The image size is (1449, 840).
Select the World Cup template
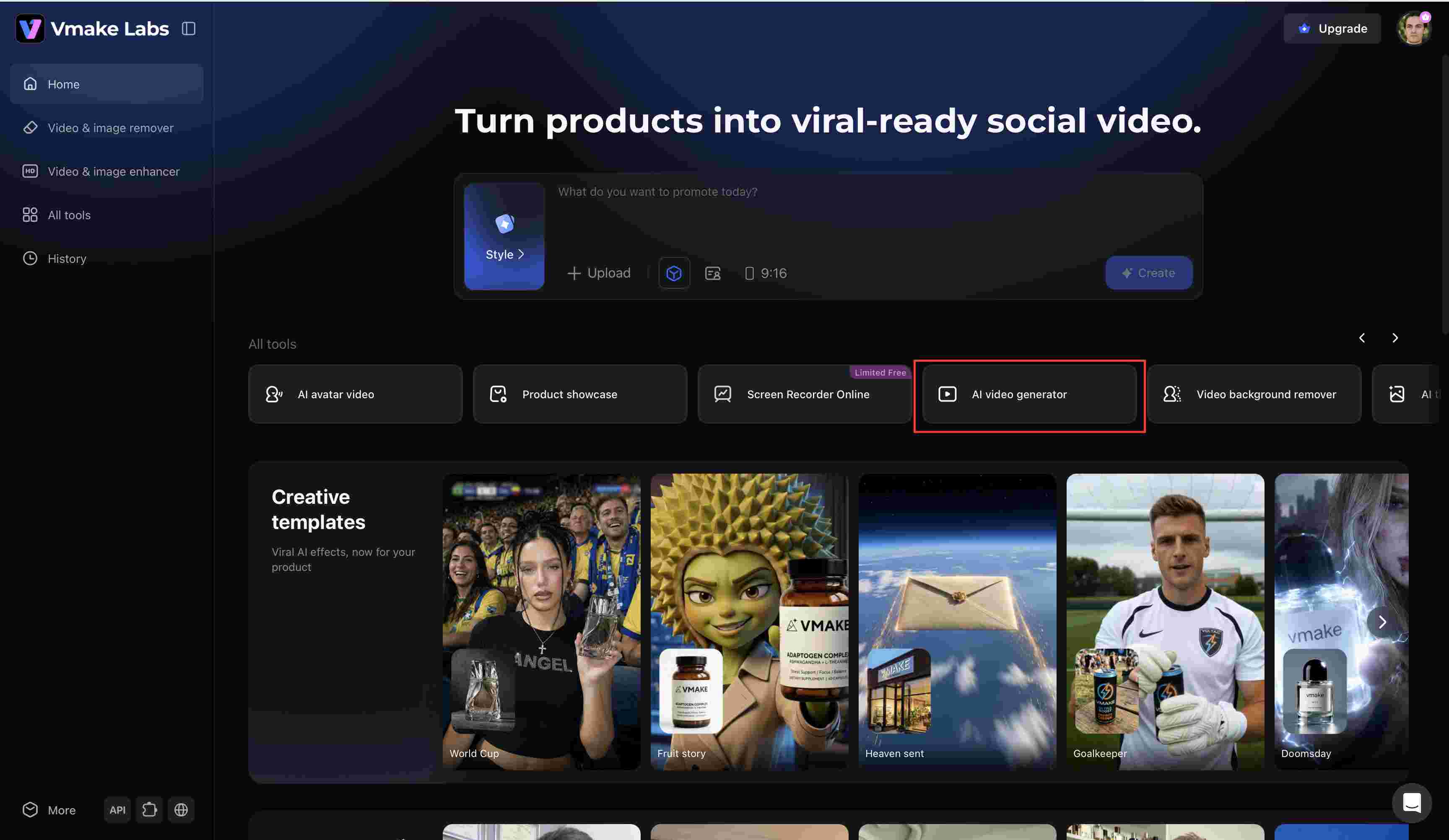tap(542, 622)
